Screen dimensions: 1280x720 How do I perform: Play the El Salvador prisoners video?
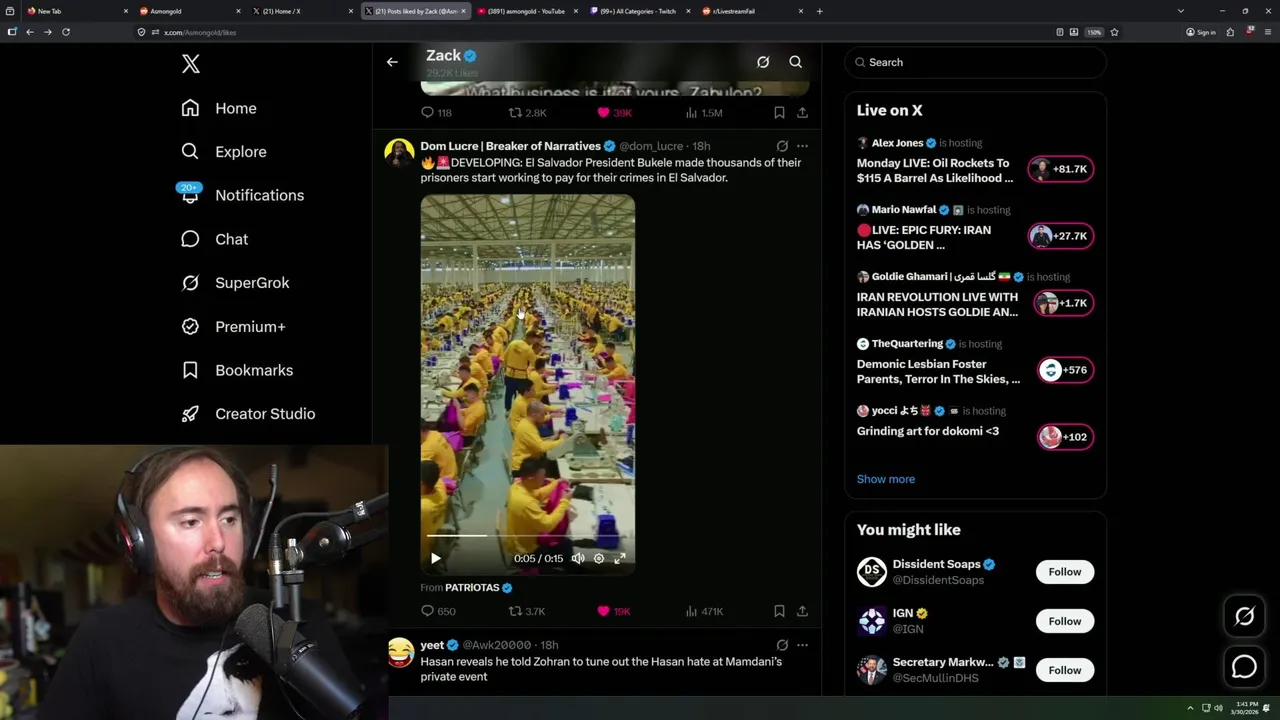click(435, 559)
